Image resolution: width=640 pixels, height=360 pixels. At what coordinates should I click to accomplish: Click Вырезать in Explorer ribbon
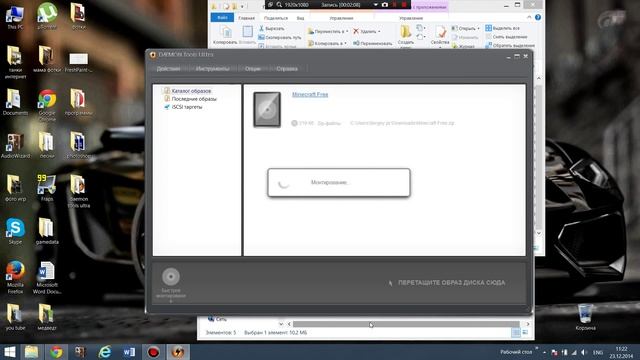click(272, 29)
